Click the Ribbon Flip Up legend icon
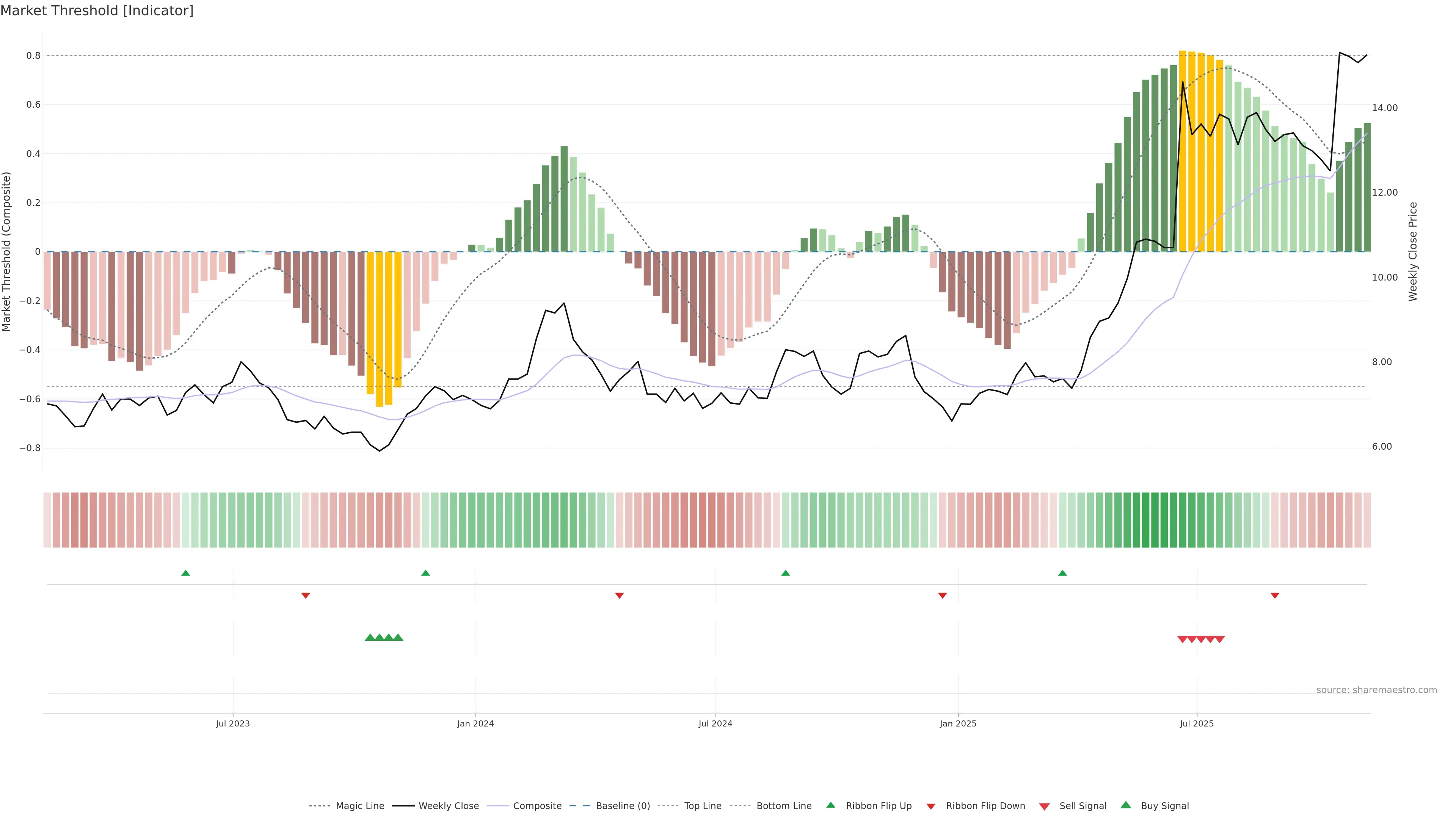The image size is (1456, 819). [x=830, y=805]
